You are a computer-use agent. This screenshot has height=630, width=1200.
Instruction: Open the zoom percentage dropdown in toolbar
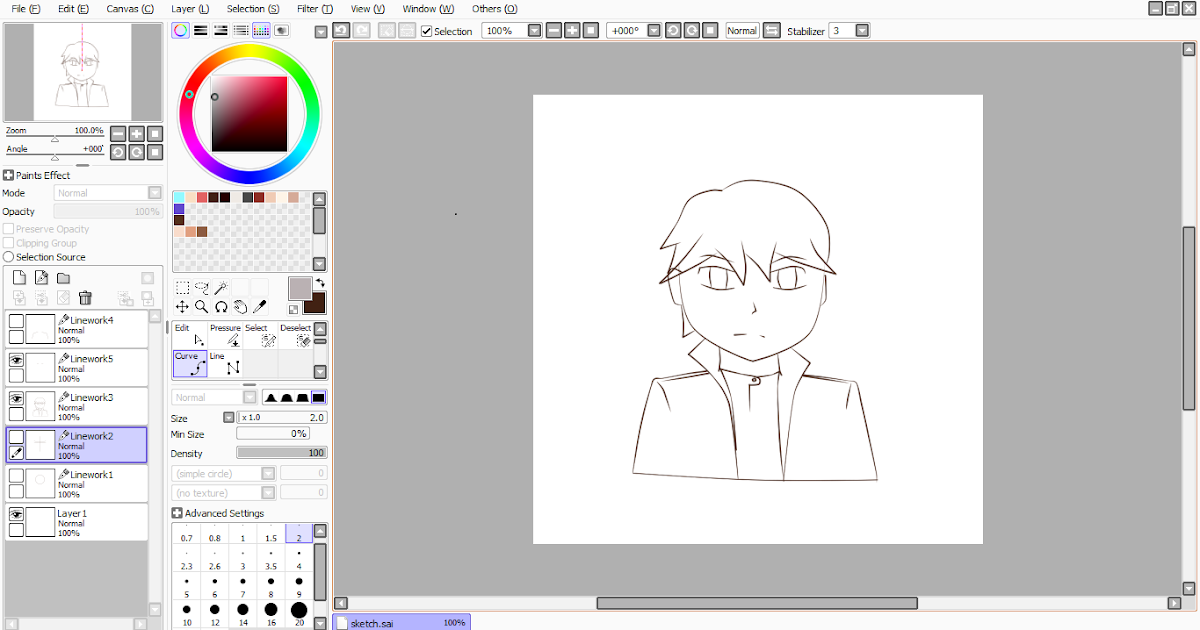[535, 31]
